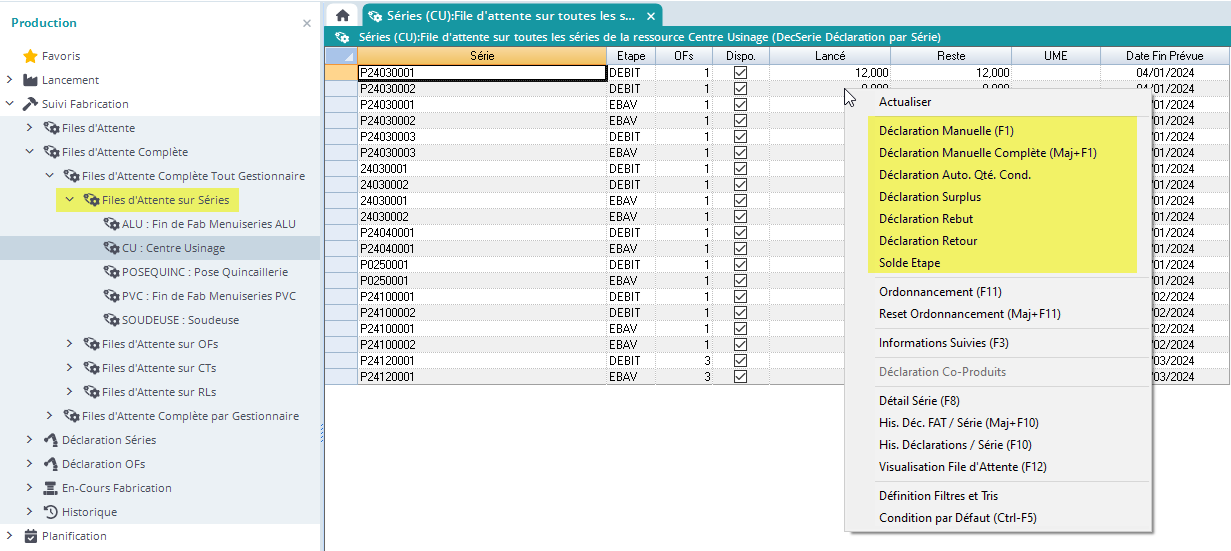Screen dimensions: 1231x551
Task: Click the Série cell containing P24030001
Action: [x=482, y=73]
